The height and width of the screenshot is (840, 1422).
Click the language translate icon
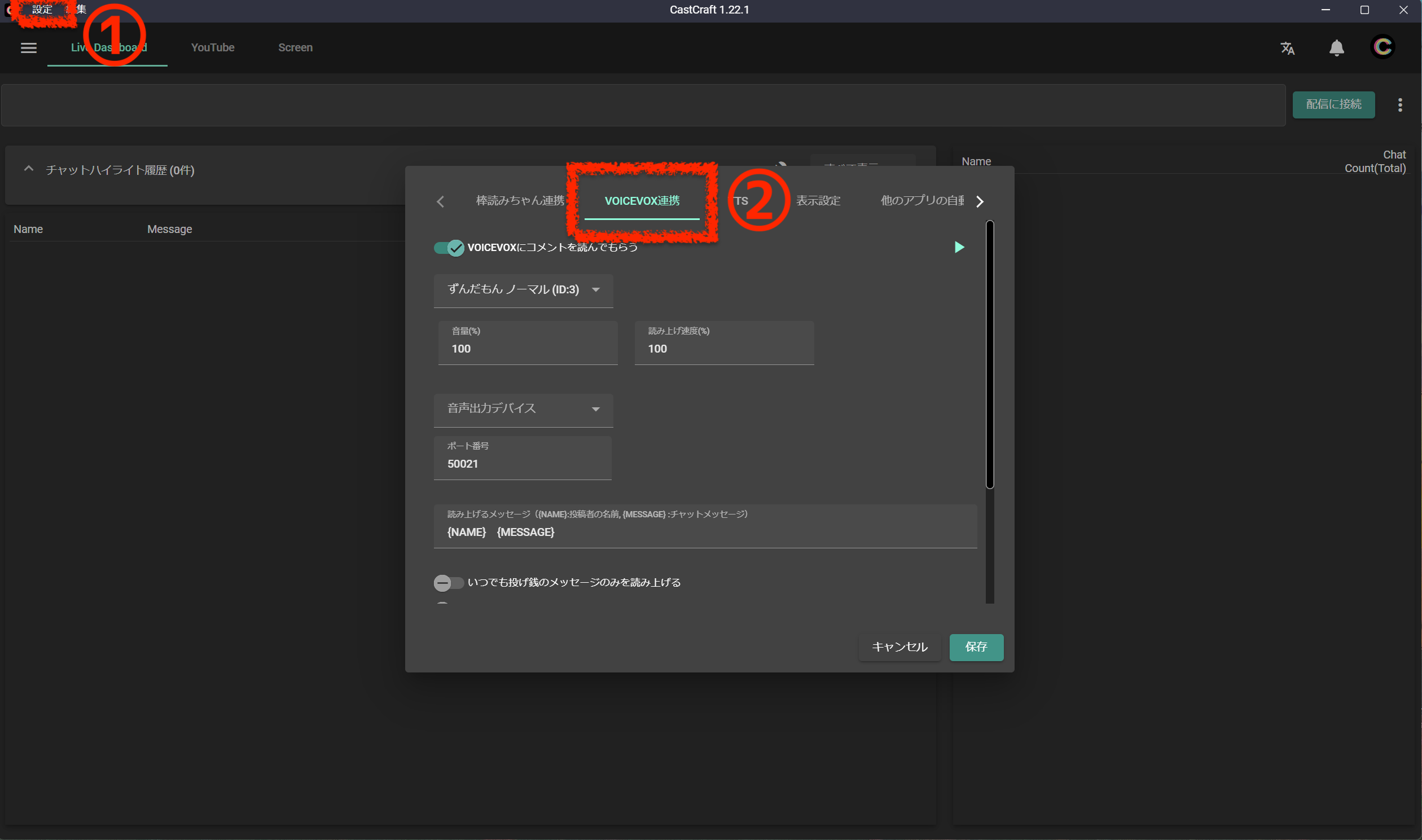click(1287, 48)
